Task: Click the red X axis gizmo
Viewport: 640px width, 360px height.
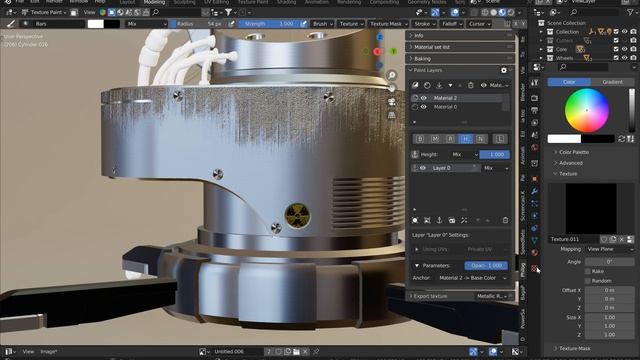Action: click(x=377, y=52)
